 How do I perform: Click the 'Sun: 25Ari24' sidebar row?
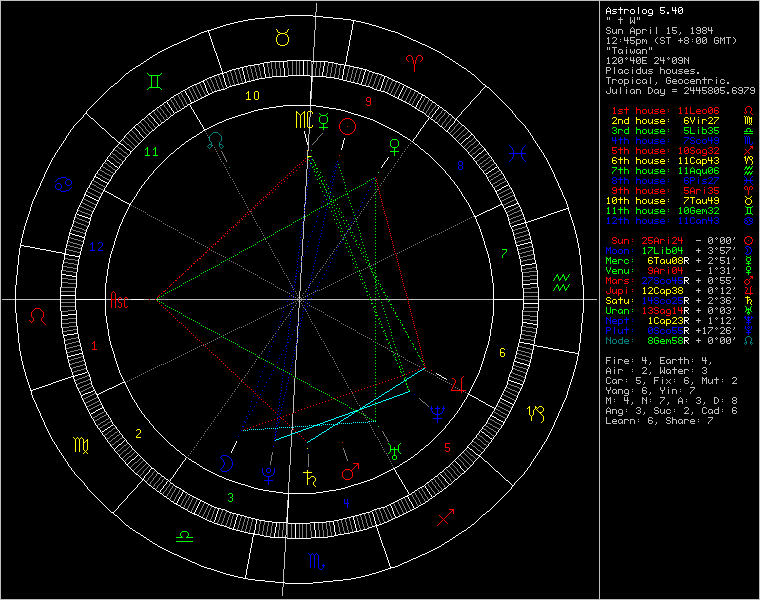(681, 240)
